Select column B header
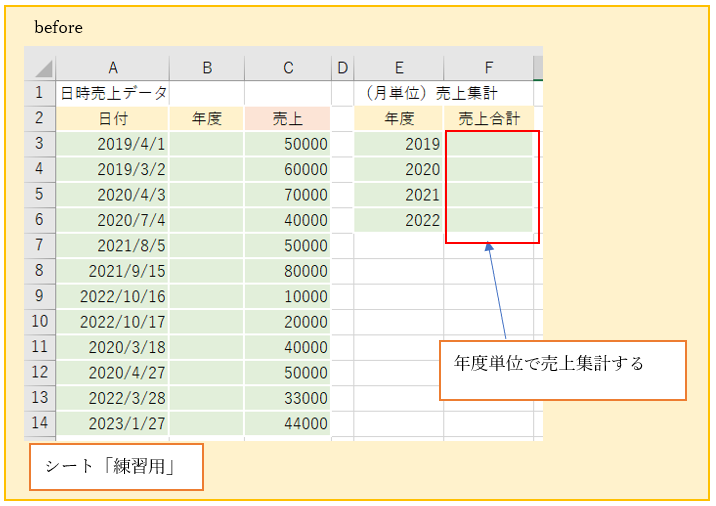716x506 pixels. [207, 68]
